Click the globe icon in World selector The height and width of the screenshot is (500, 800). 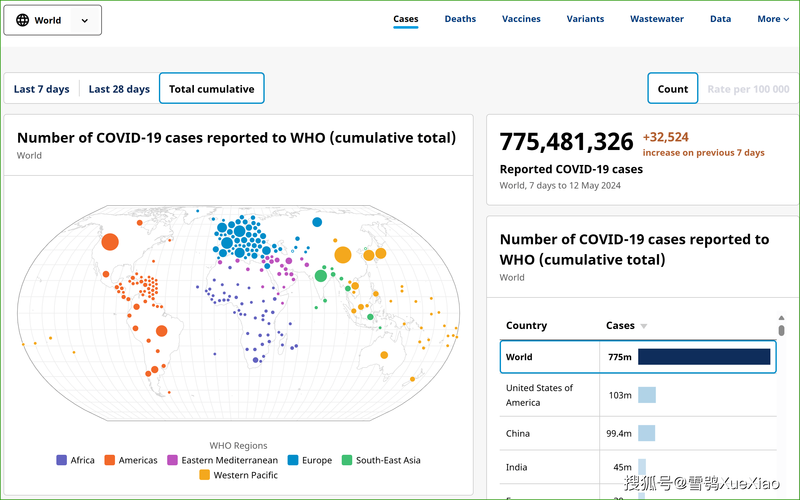pos(23,20)
